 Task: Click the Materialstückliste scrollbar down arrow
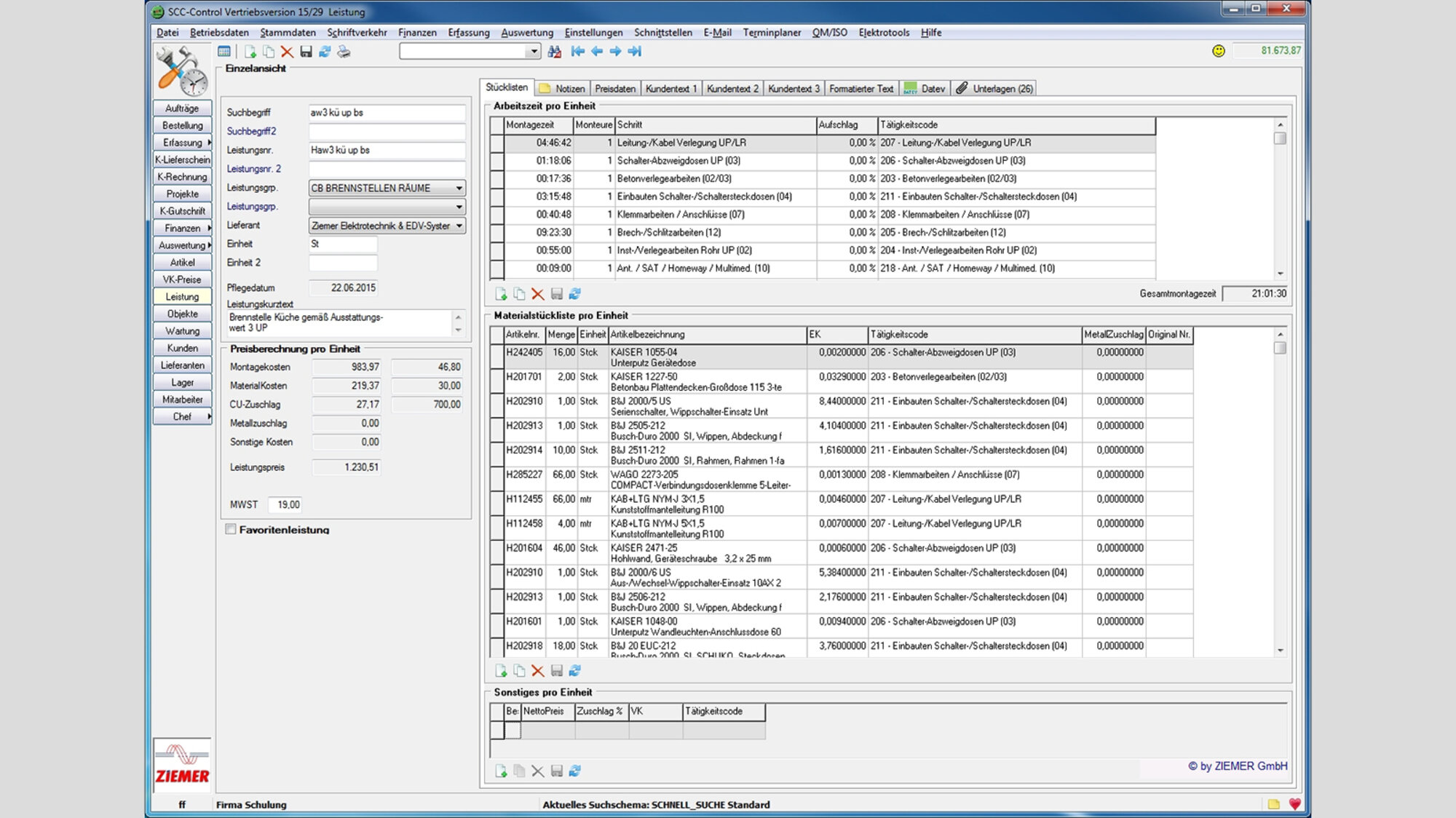point(1280,651)
